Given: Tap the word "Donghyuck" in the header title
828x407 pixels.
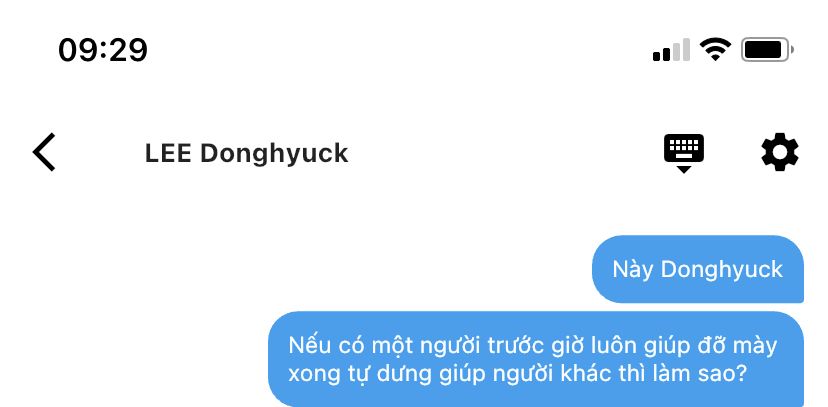Looking at the screenshot, I should point(275,154).
